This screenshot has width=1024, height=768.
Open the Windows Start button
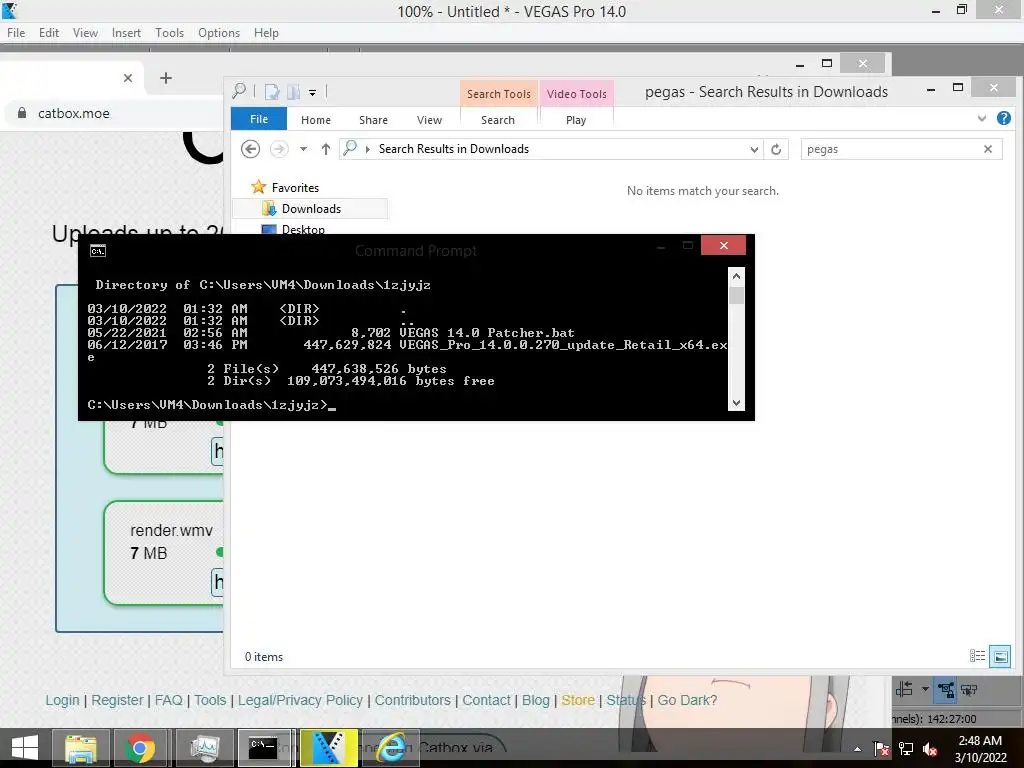point(25,748)
